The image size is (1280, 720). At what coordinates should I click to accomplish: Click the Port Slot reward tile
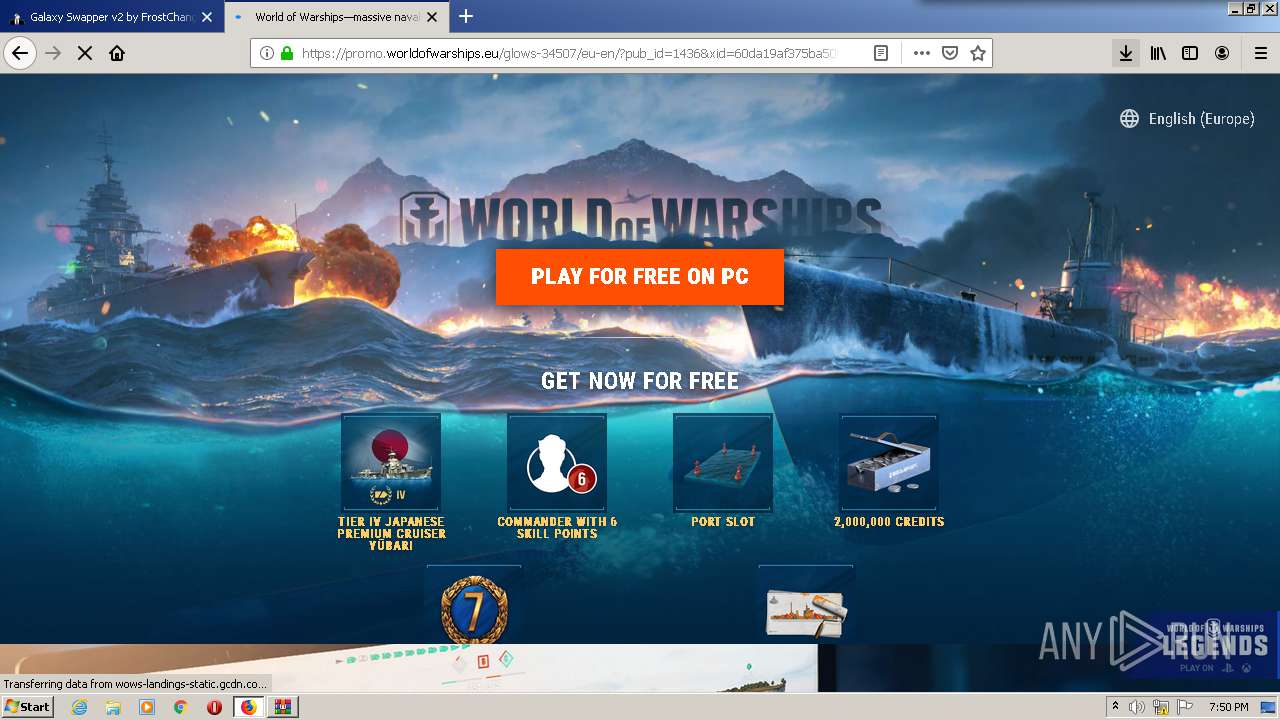pos(723,463)
